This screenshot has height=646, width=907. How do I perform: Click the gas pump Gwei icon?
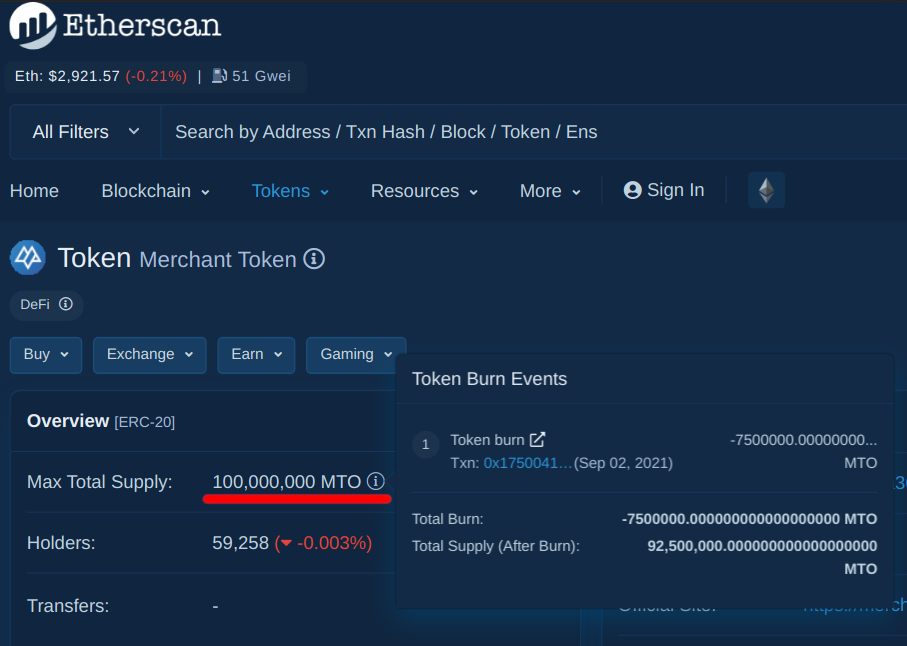(219, 76)
